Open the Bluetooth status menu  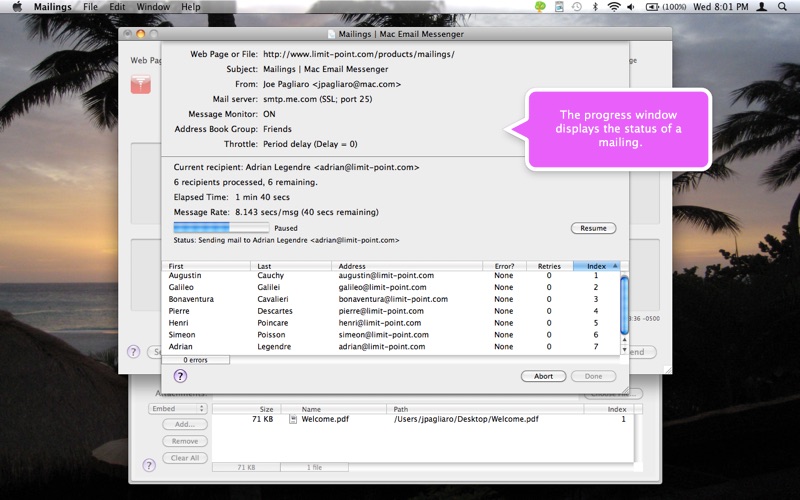coord(595,7)
